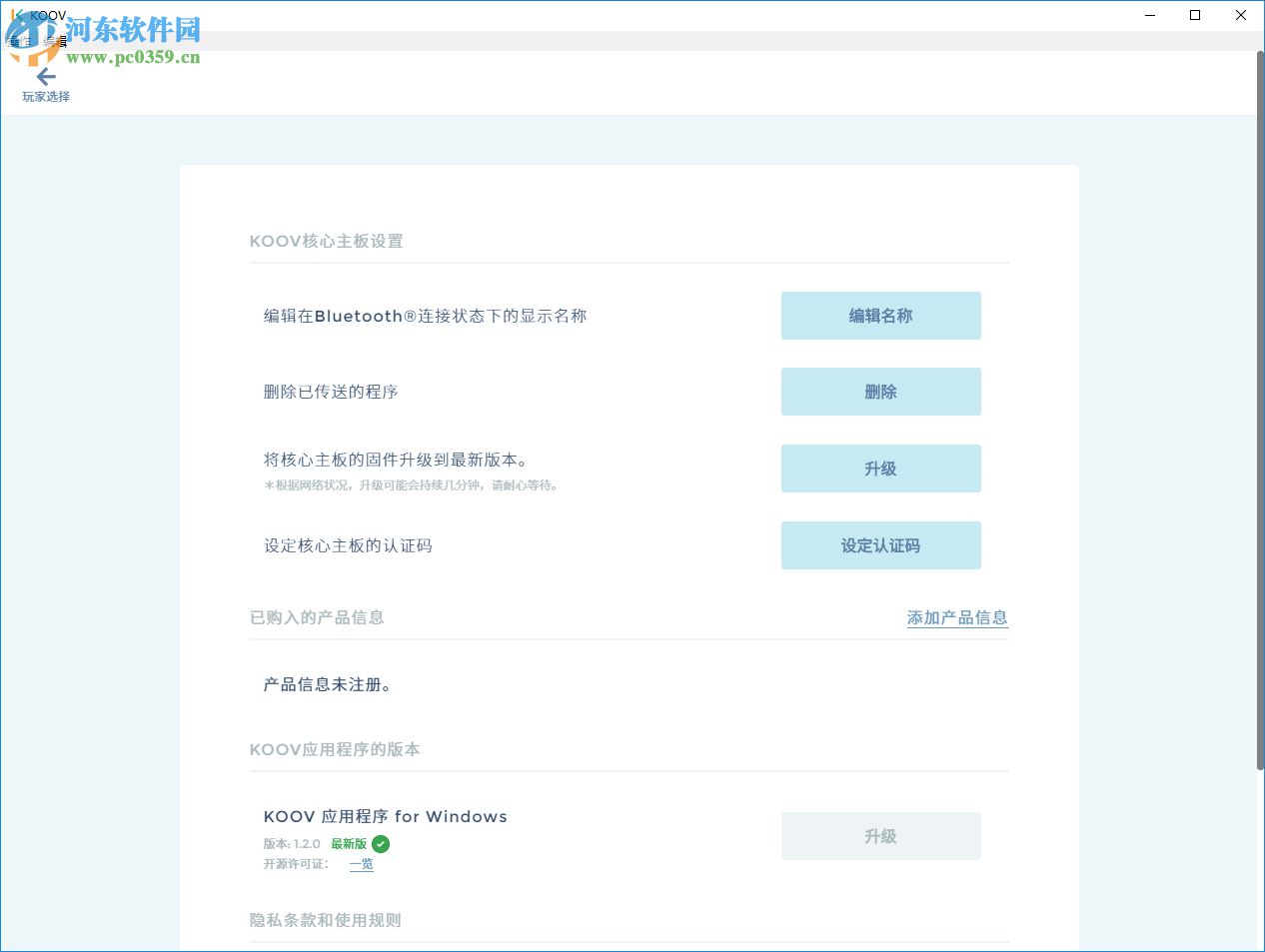Click the 设定核心主板的认证码 label

(x=348, y=545)
